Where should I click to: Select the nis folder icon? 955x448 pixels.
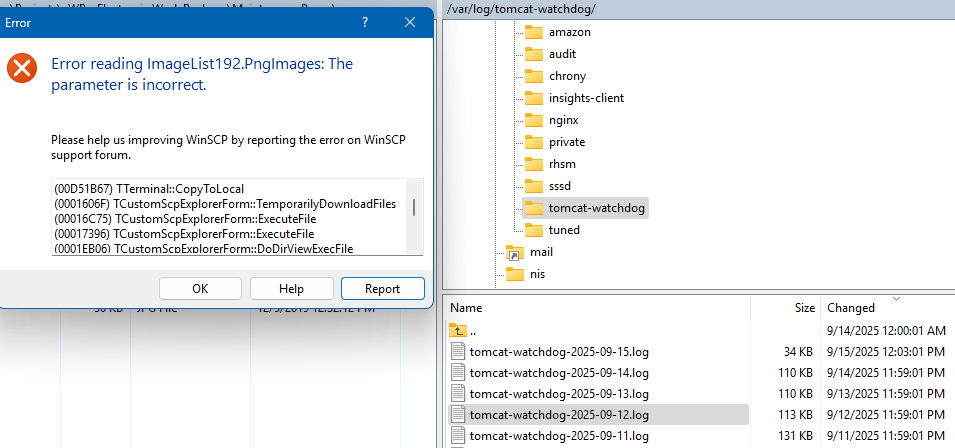pyautogui.click(x=514, y=274)
